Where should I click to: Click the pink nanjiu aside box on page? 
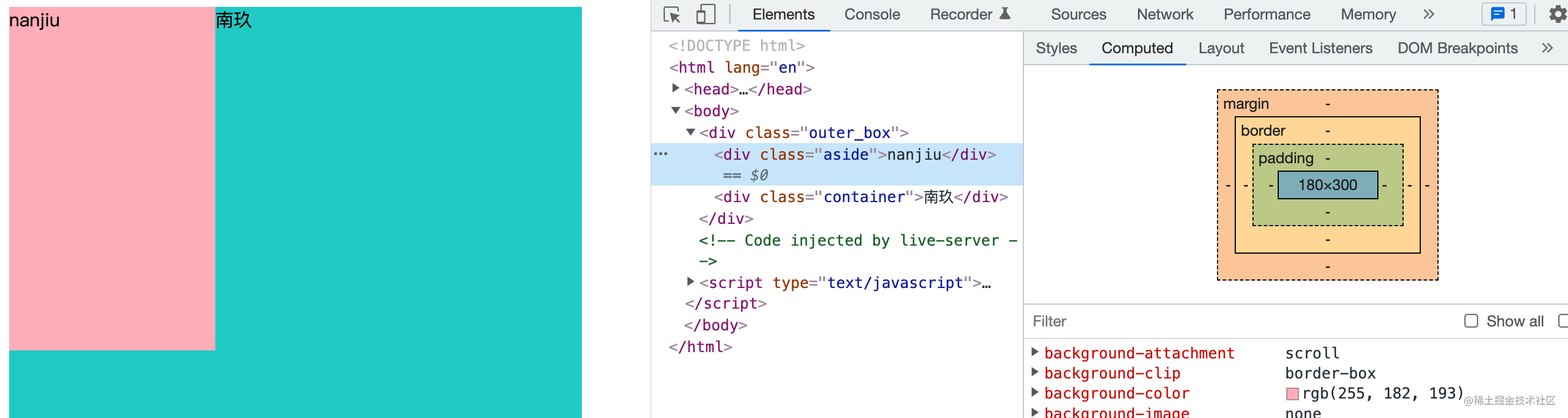pyautogui.click(x=112, y=178)
